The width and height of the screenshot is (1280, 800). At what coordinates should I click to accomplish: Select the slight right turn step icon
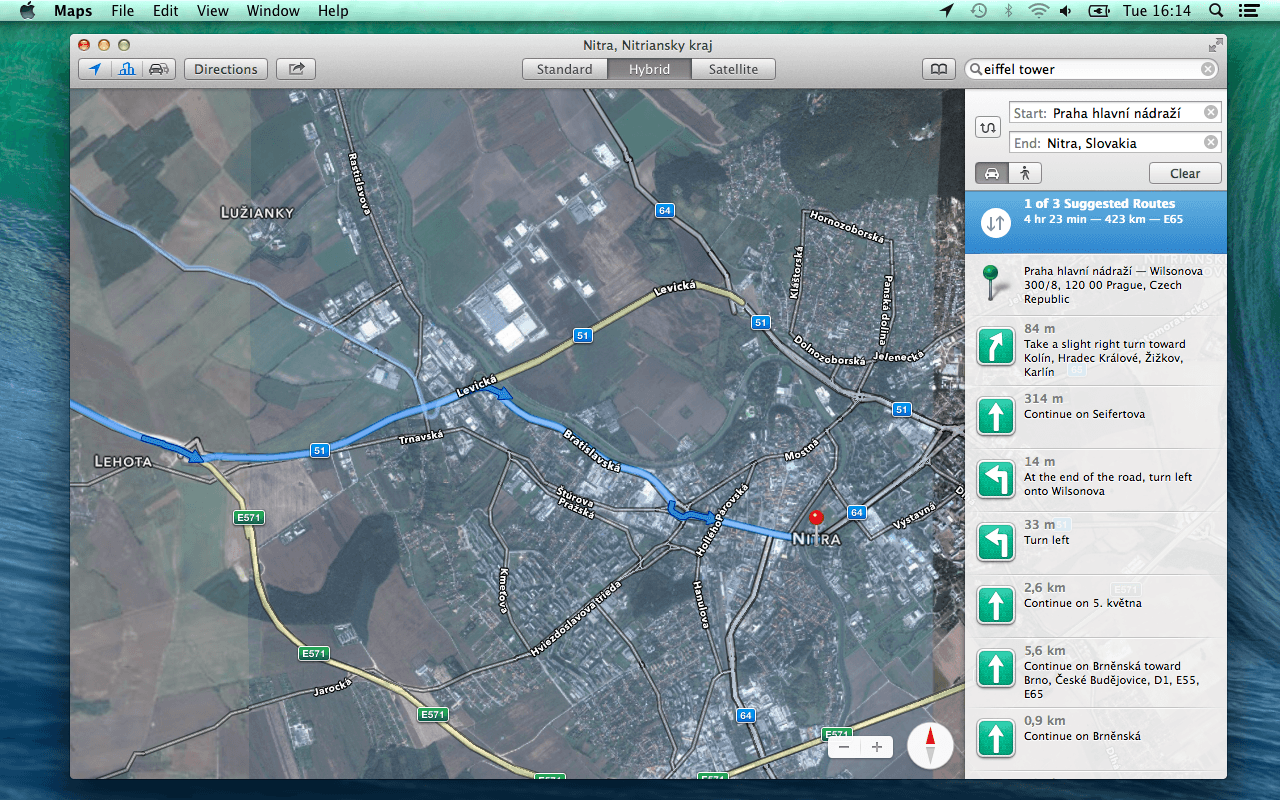pyautogui.click(x=995, y=346)
